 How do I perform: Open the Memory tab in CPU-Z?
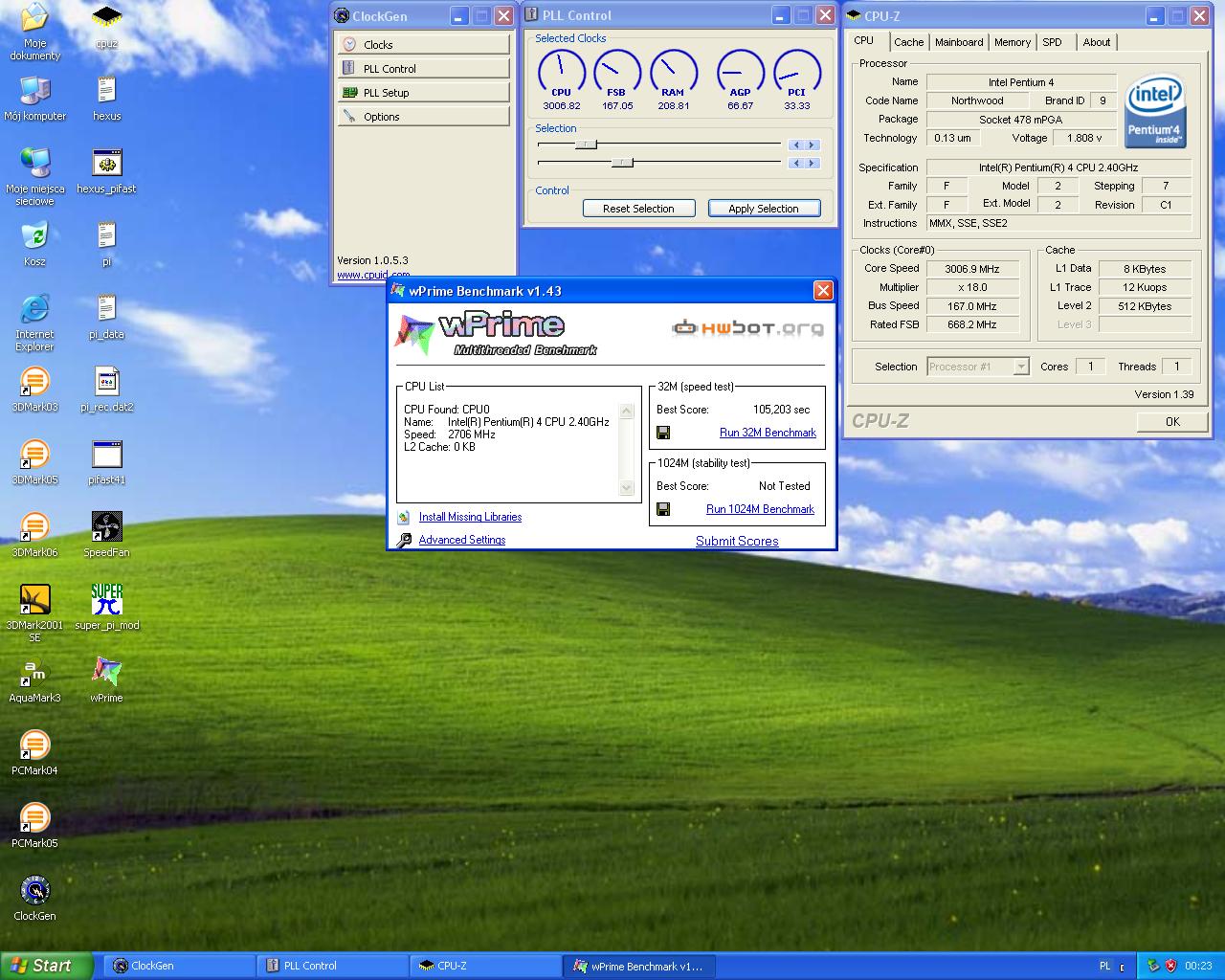1012,42
